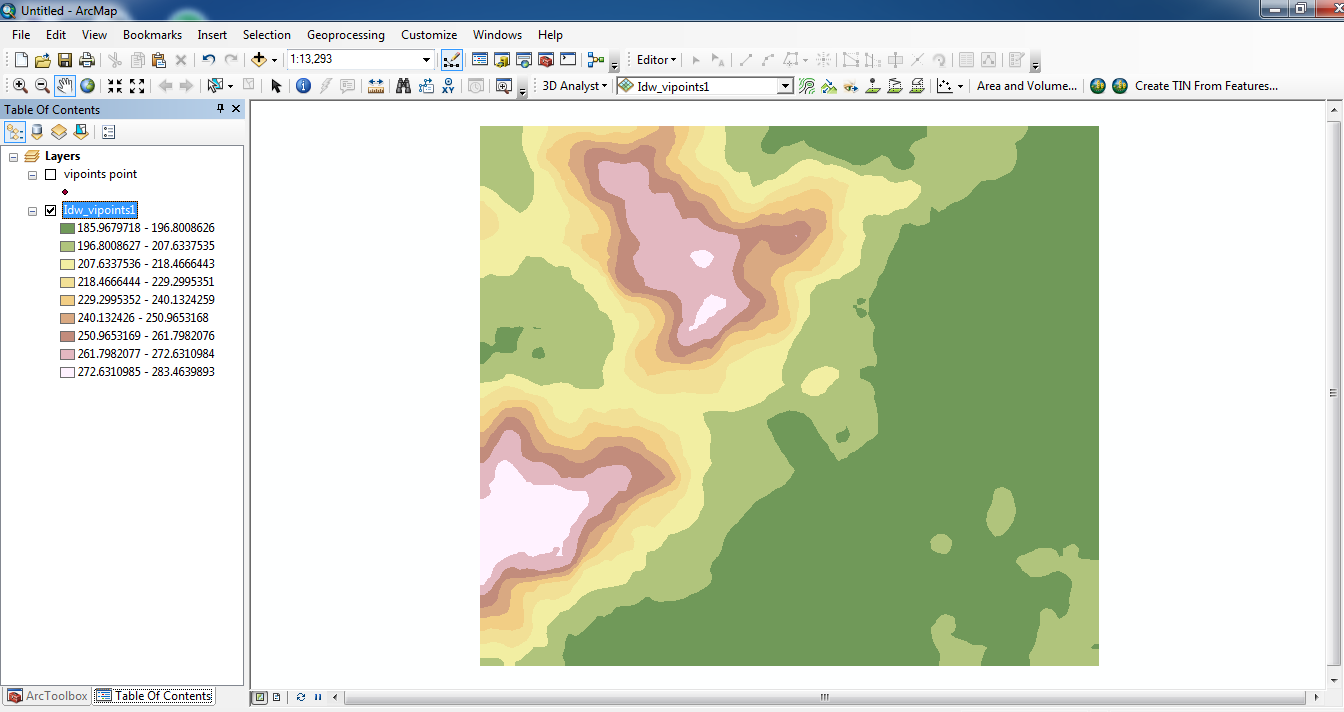Collapse the Layers data frame tree
1344x712 pixels.
(13, 156)
